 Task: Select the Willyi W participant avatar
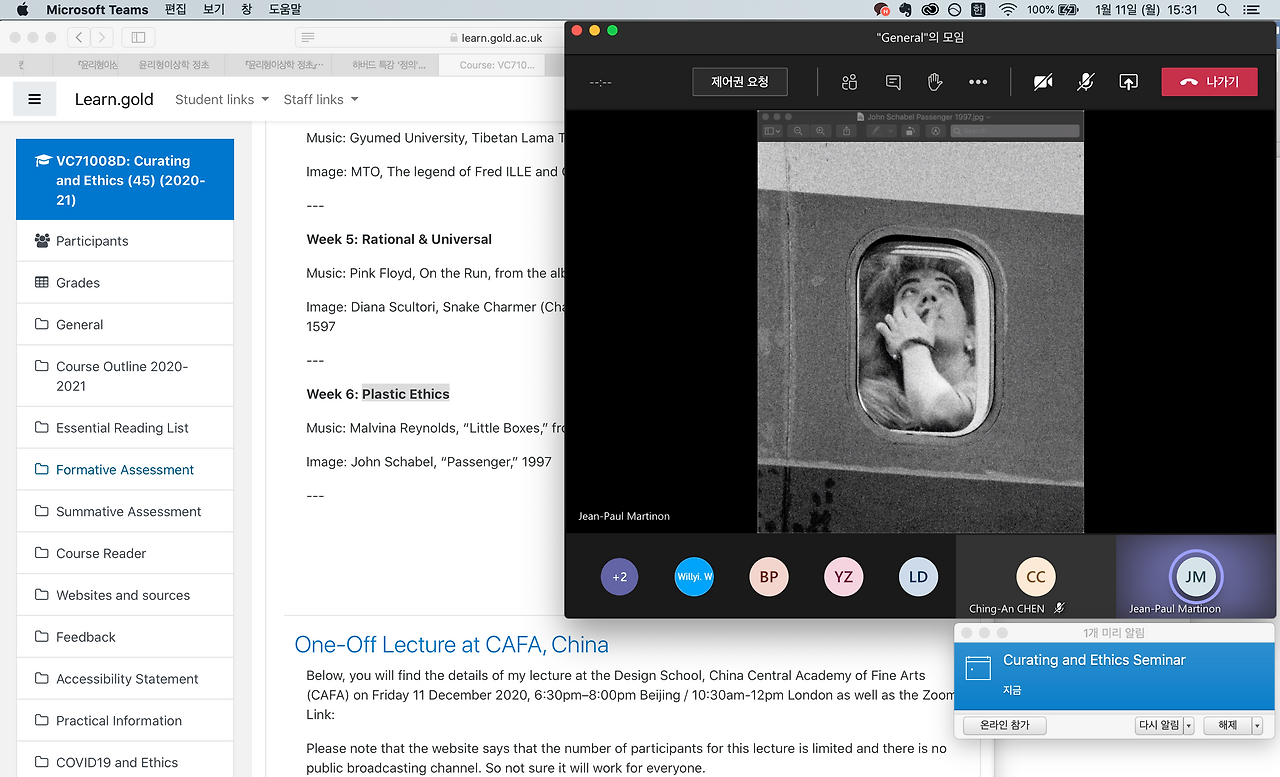coord(694,577)
